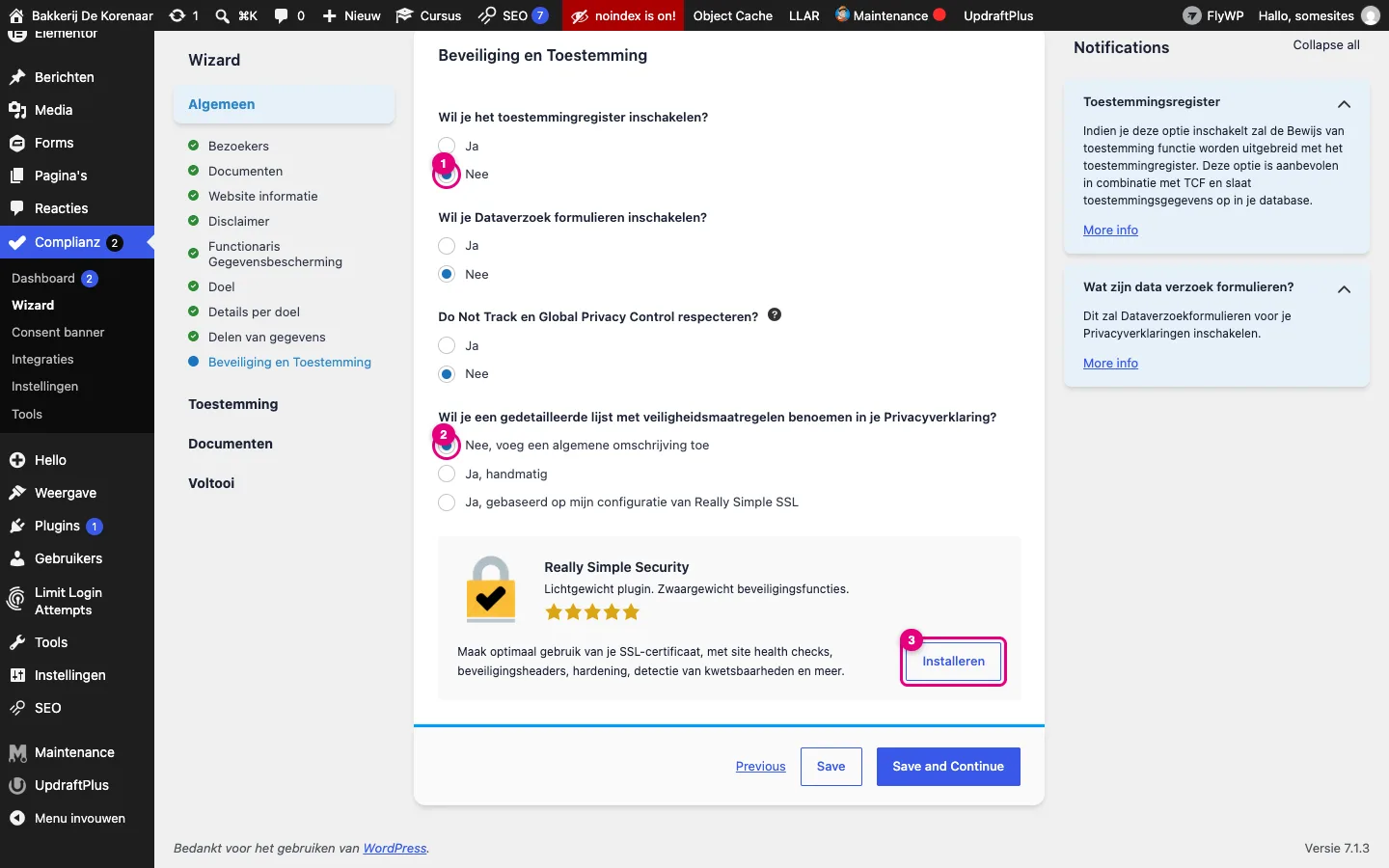1389x868 pixels.
Task: Open the Berichten pin icon in sidebar
Action: point(17,77)
